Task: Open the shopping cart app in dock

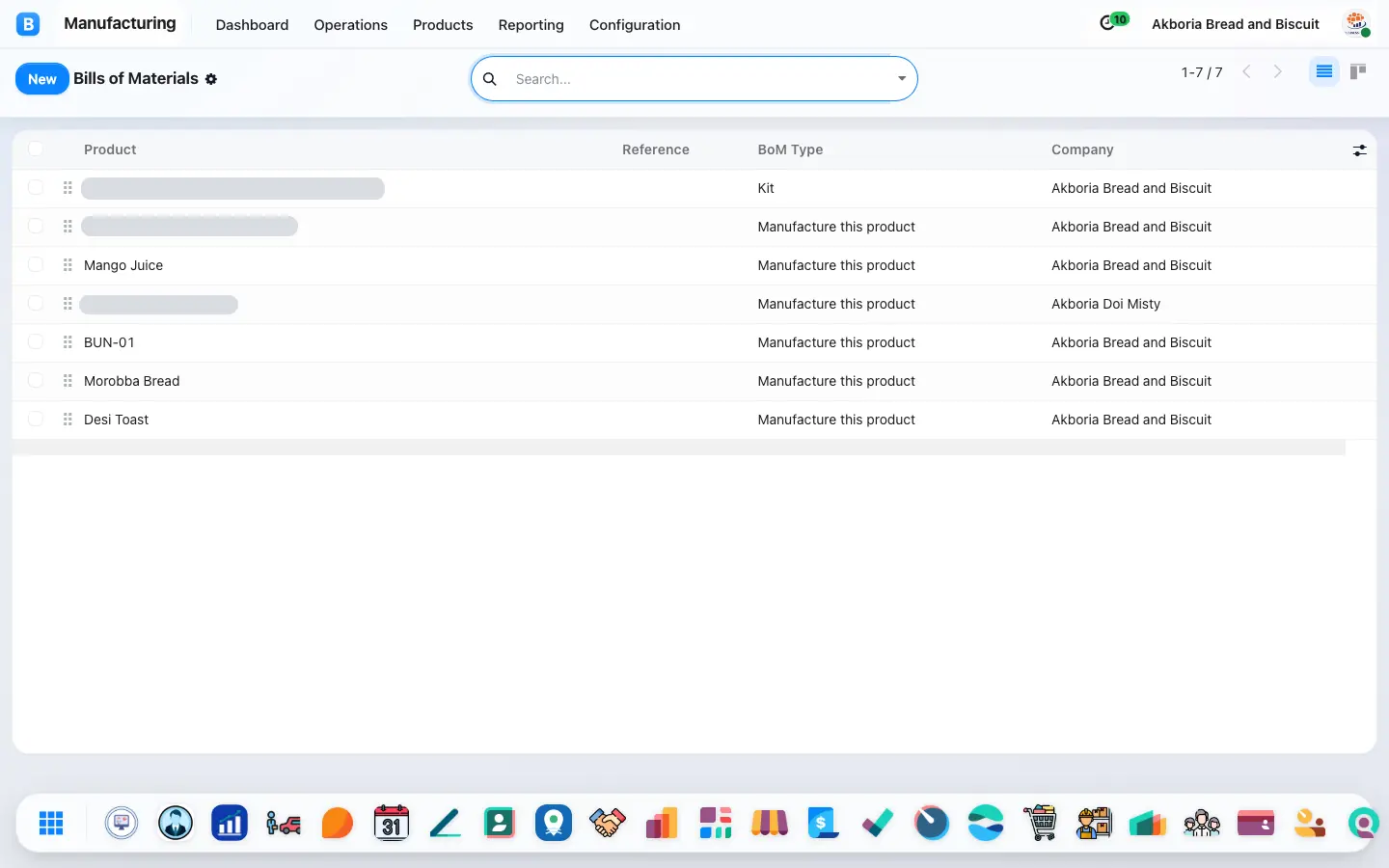Action: click(1040, 823)
